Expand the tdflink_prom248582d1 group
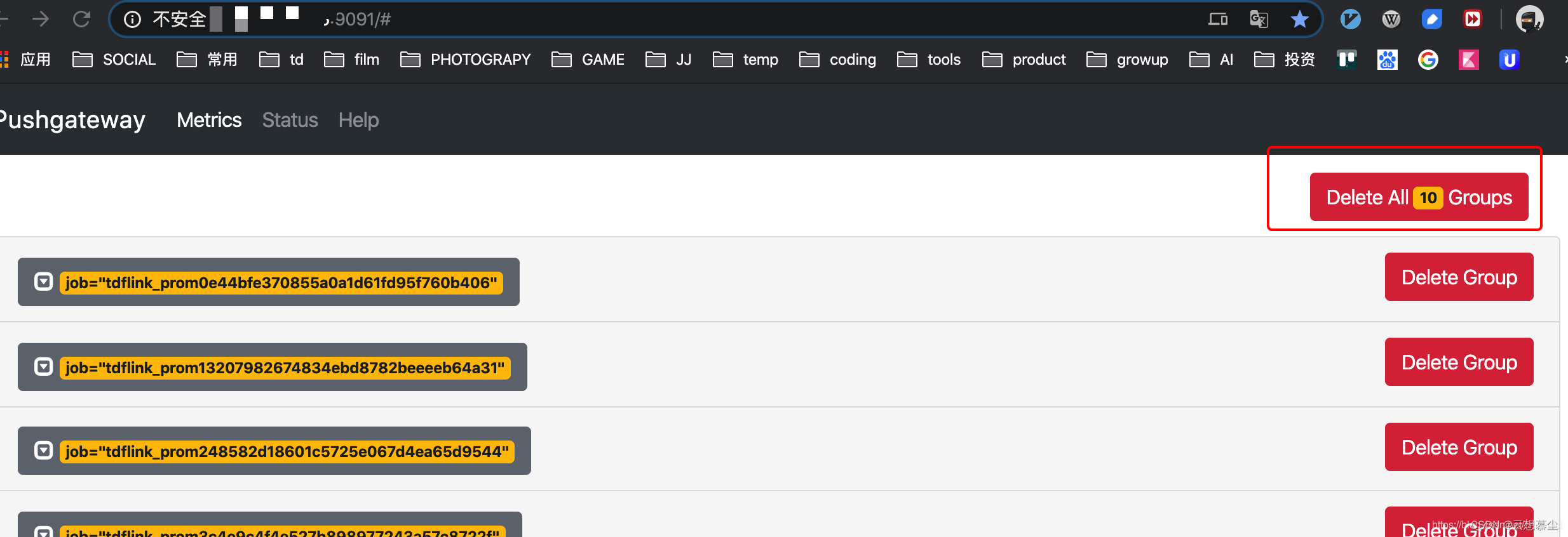The image size is (1568, 537). [43, 451]
